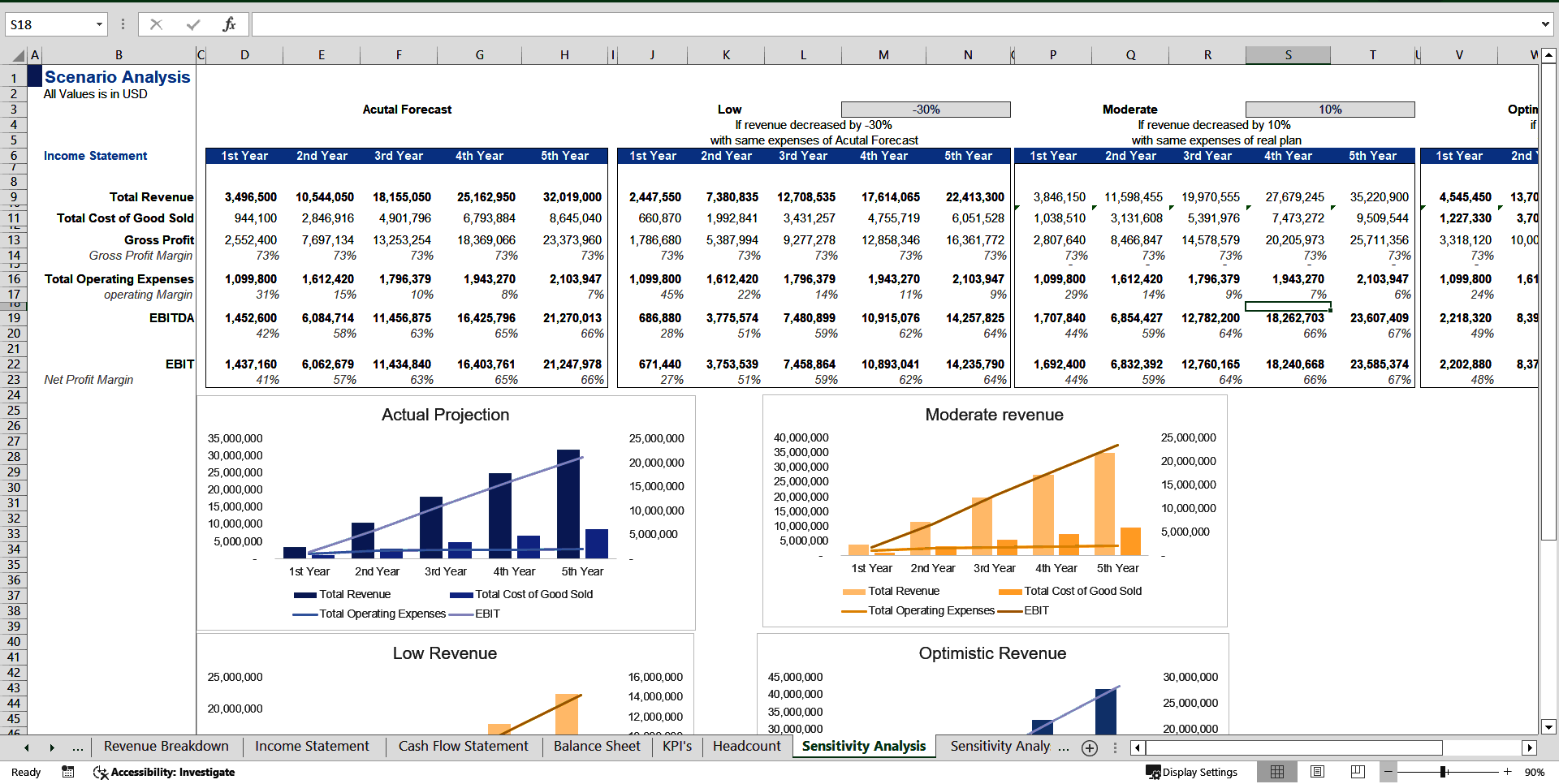The height and width of the screenshot is (784, 1559).
Task: Open Cash Flow Statement sheet tab
Action: tap(463, 746)
